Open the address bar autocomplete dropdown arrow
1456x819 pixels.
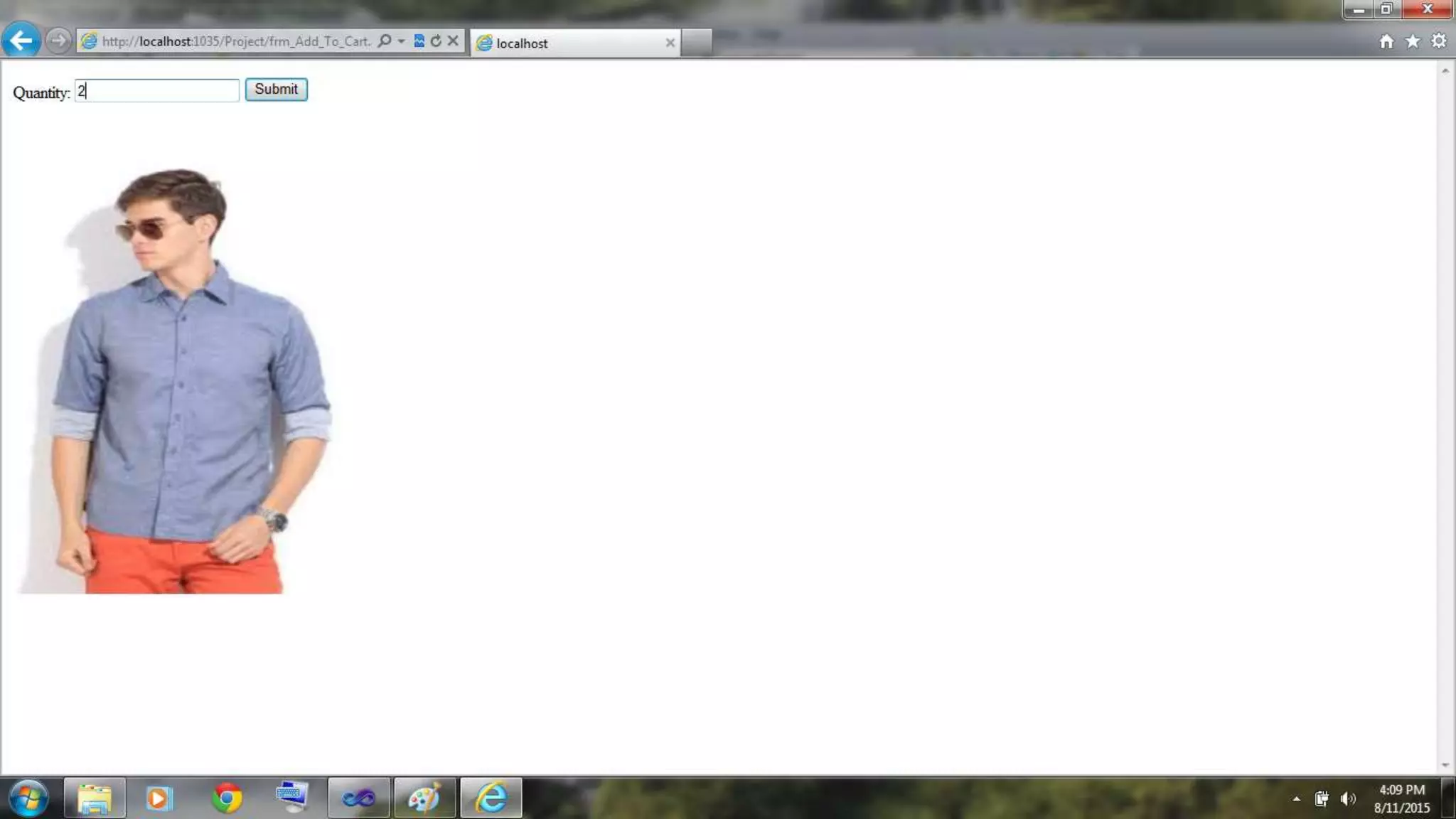(402, 41)
